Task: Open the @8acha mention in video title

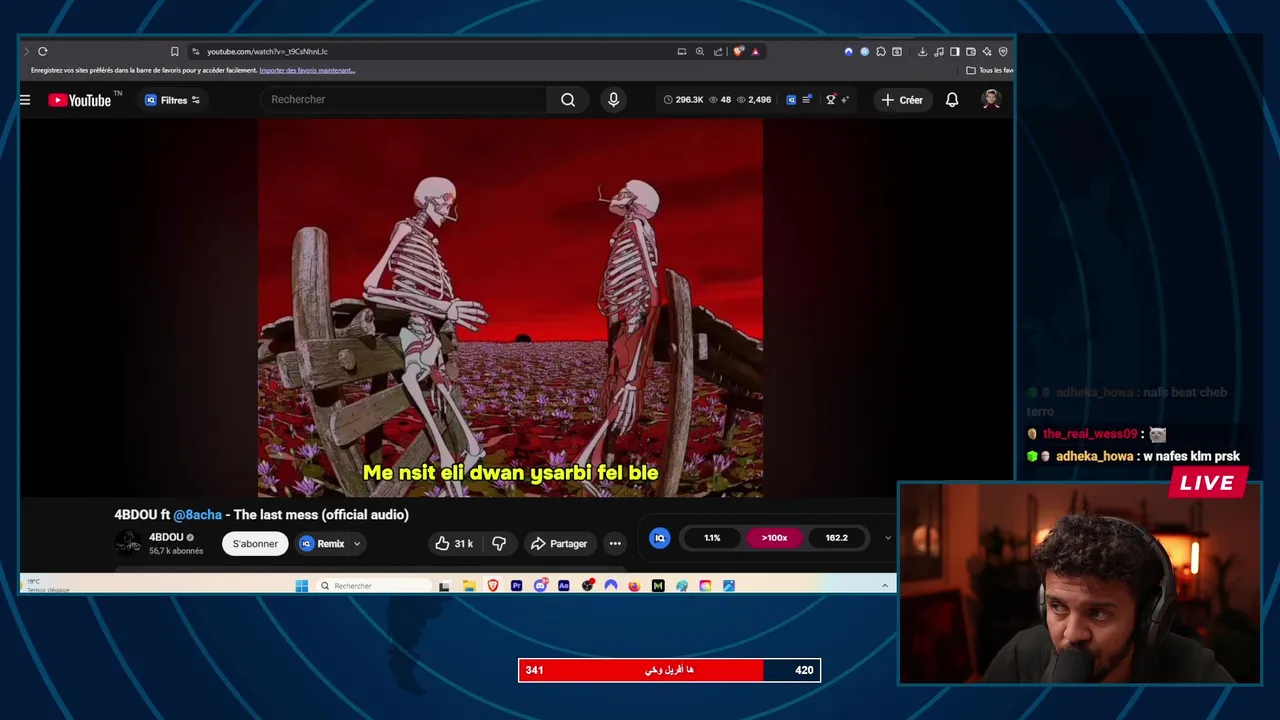Action: click(197, 514)
